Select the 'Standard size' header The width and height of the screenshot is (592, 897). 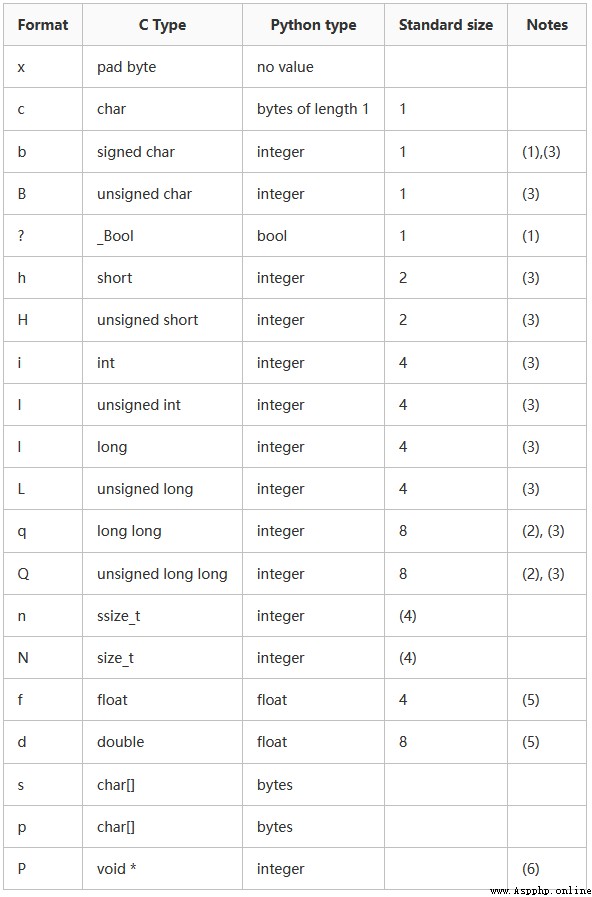(446, 25)
